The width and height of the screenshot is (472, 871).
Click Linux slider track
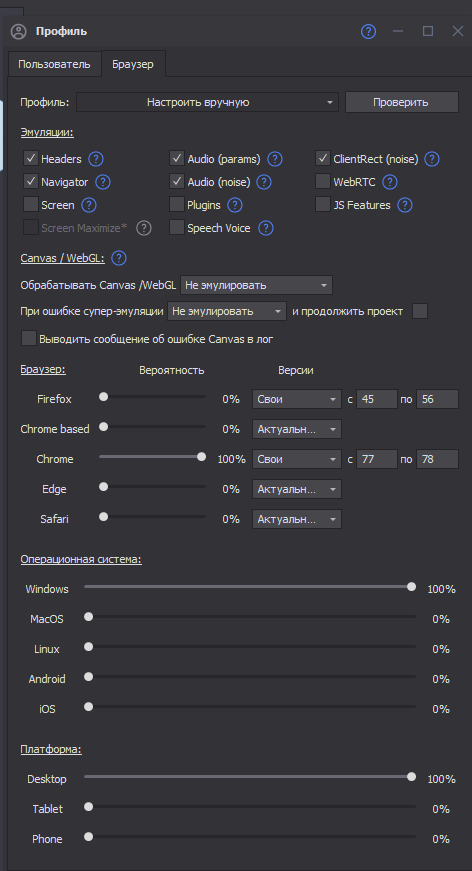tap(250, 647)
